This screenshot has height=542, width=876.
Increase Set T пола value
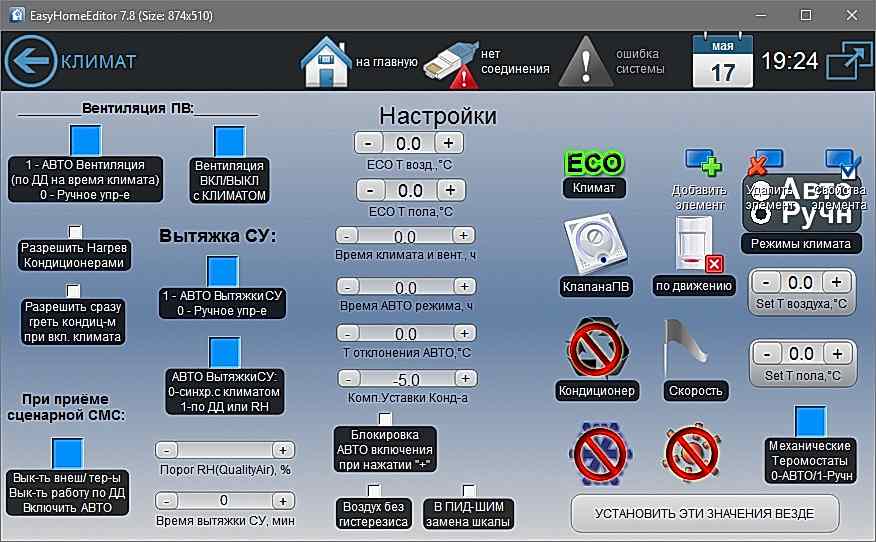(837, 354)
